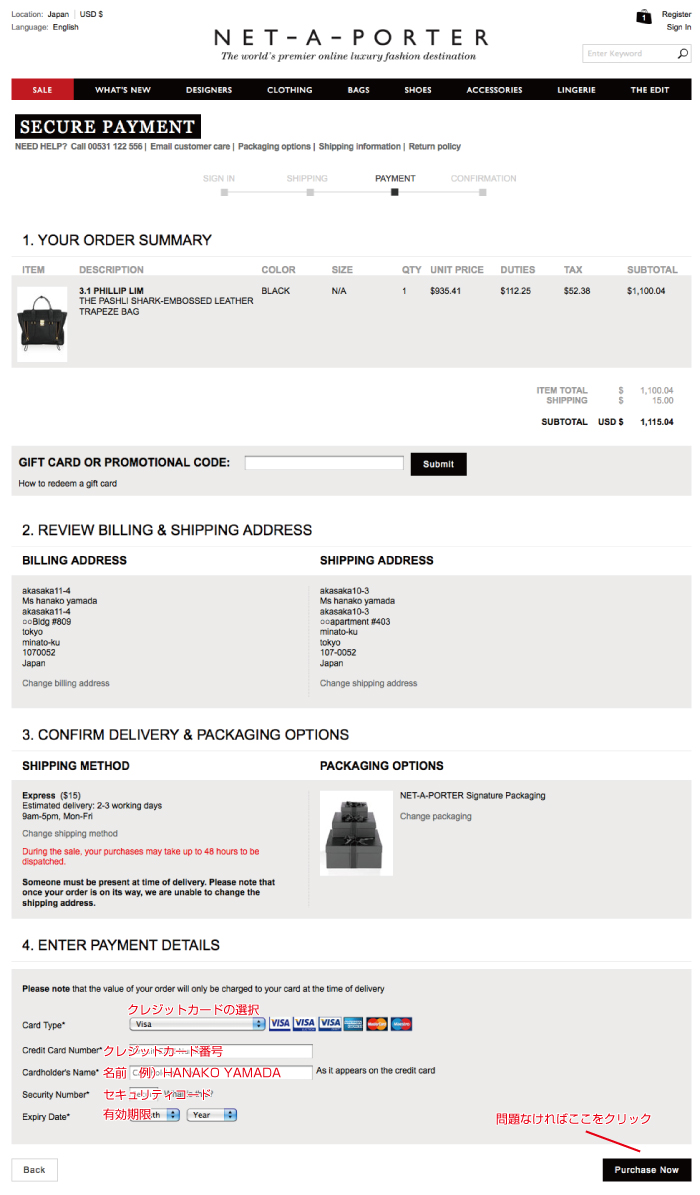Screen dimensions: 700x1195
Task: Open the DESIGNERS menu item
Action: click(x=209, y=89)
